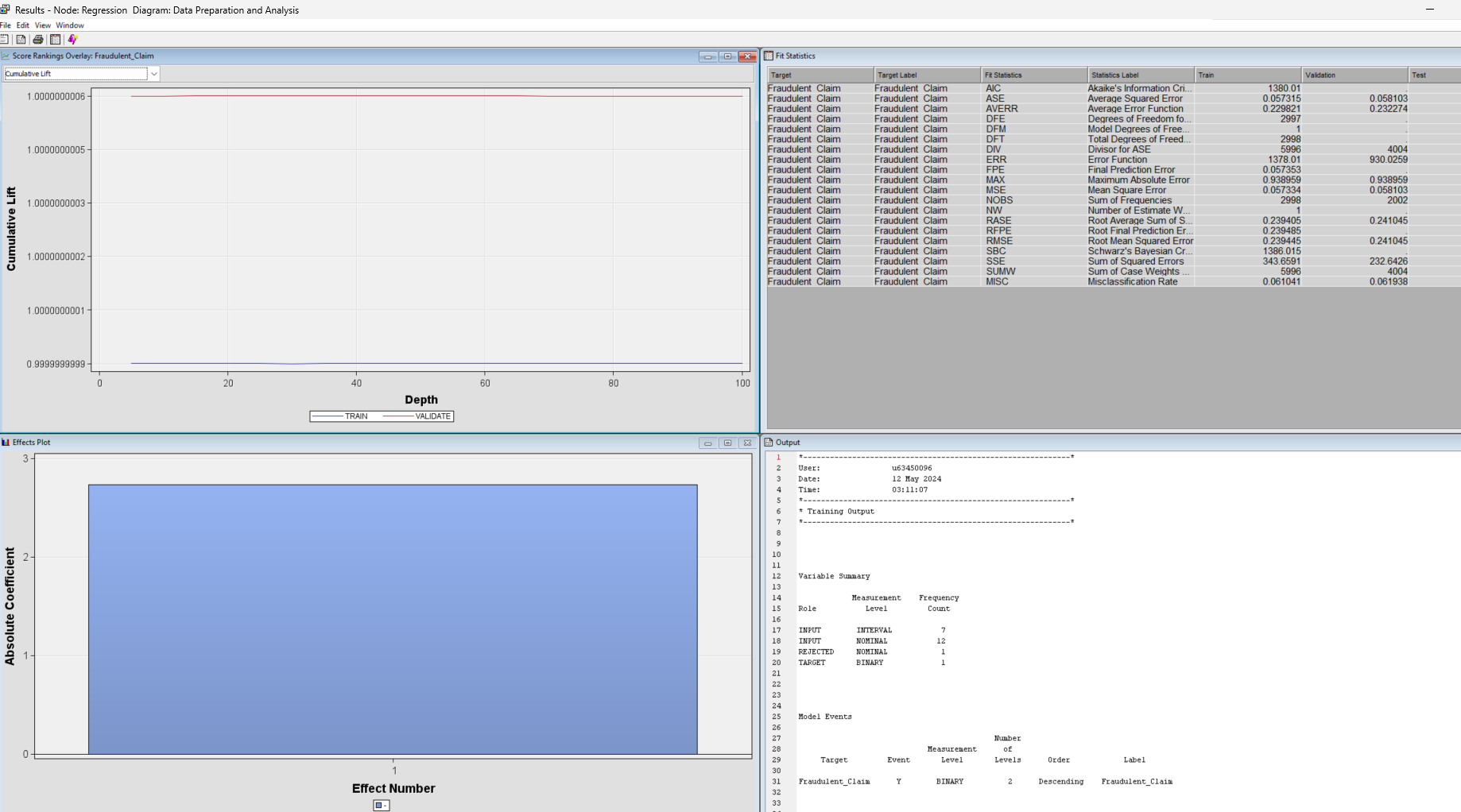Click the table view toolbar icon
Viewport: 1461px width, 812px height.
click(55, 38)
